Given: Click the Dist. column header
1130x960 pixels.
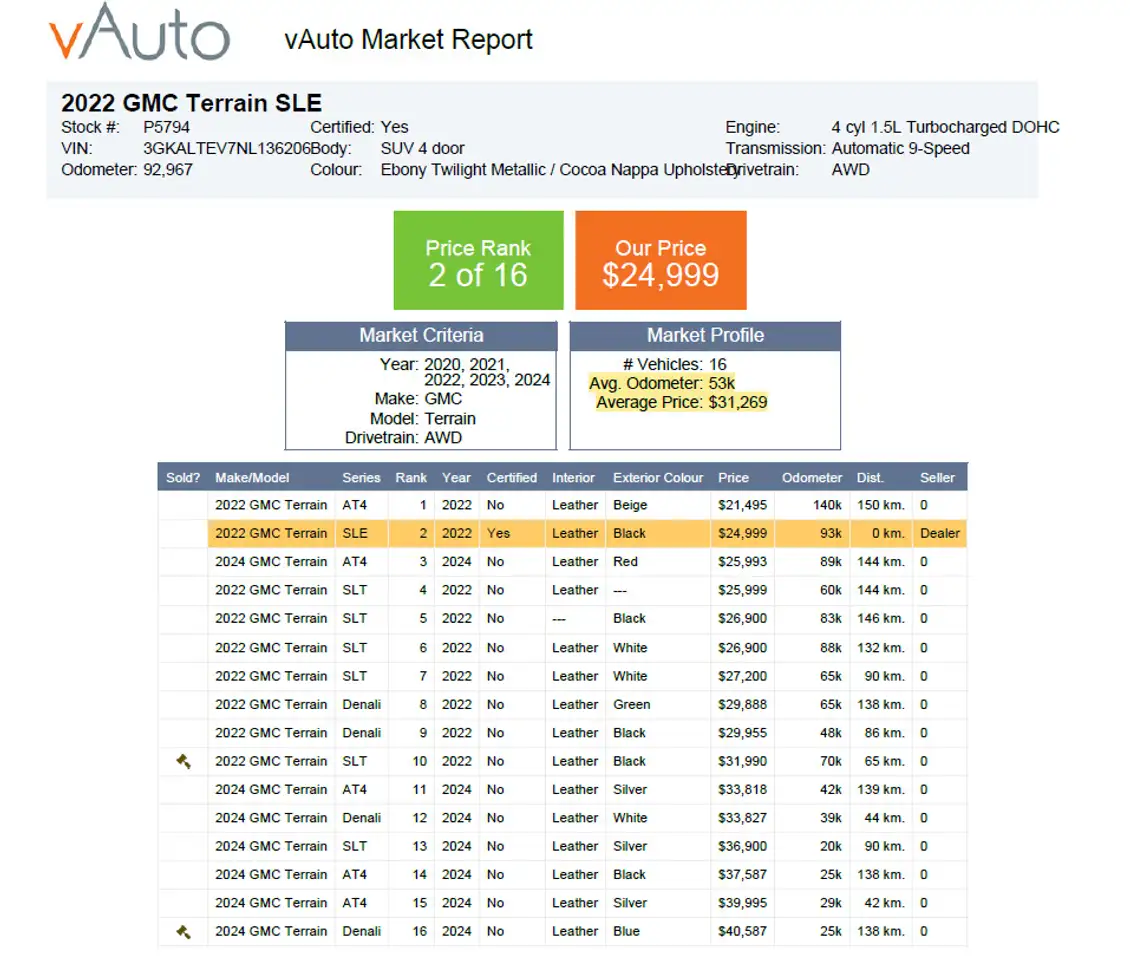Looking at the screenshot, I should [870, 478].
